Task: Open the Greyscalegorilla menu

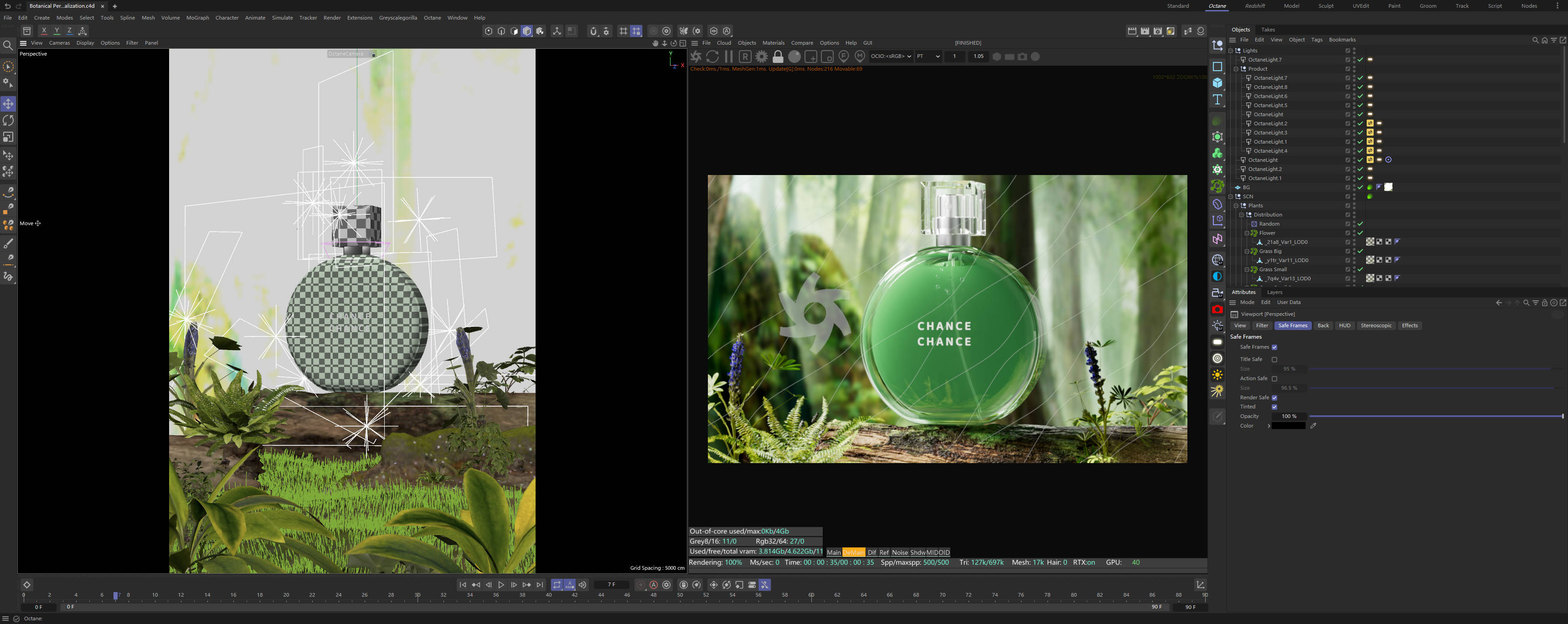Action: pyautogui.click(x=398, y=18)
